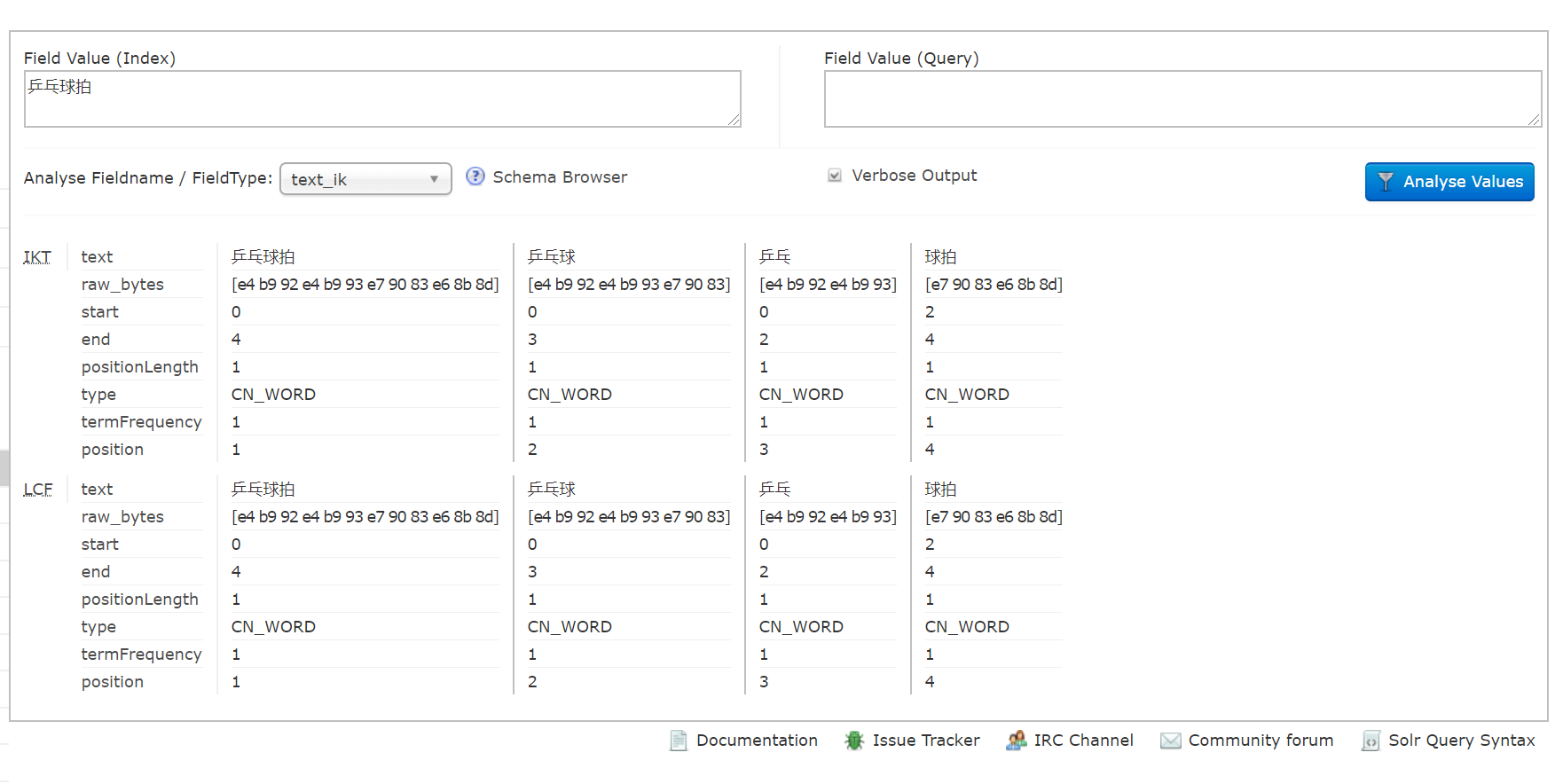Viewport: 1563px width, 784px height.
Task: Click the Documentation page icon
Action: coord(679,741)
